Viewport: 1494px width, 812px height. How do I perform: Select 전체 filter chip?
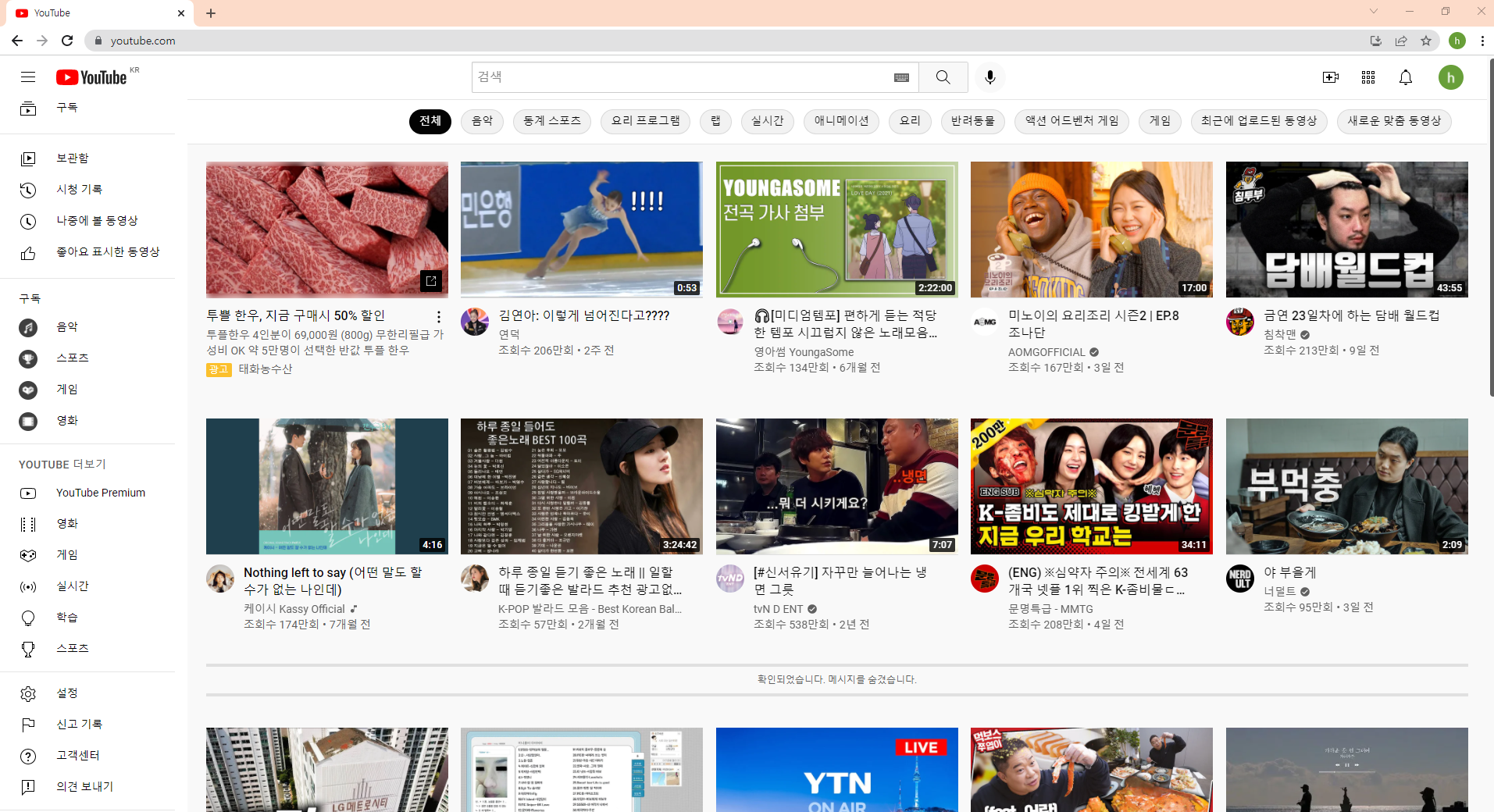[430, 121]
